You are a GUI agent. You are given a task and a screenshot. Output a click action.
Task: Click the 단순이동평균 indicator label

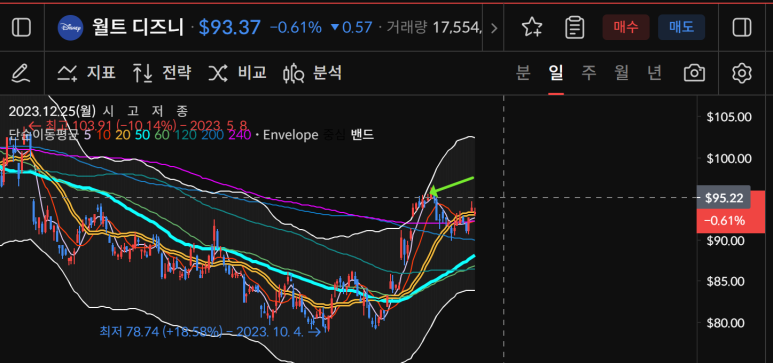(43, 135)
